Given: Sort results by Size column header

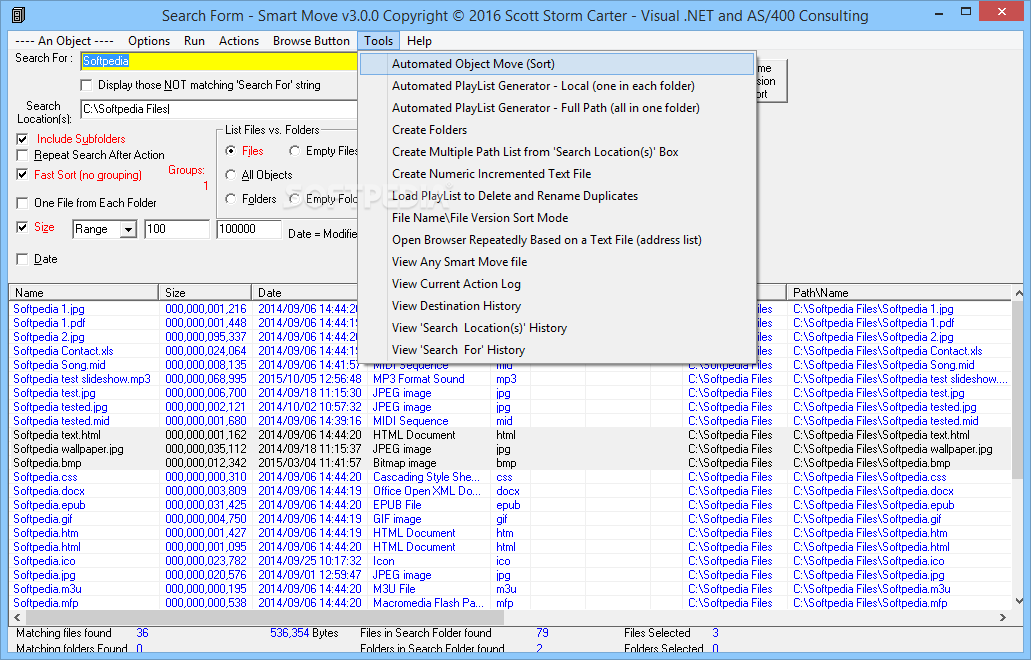Looking at the screenshot, I should pyautogui.click(x=205, y=293).
